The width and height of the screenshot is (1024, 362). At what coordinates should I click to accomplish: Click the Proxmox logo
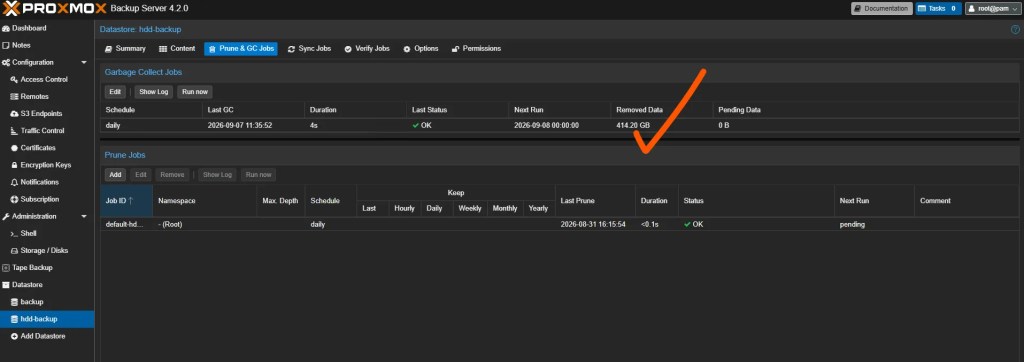[x=54, y=8]
